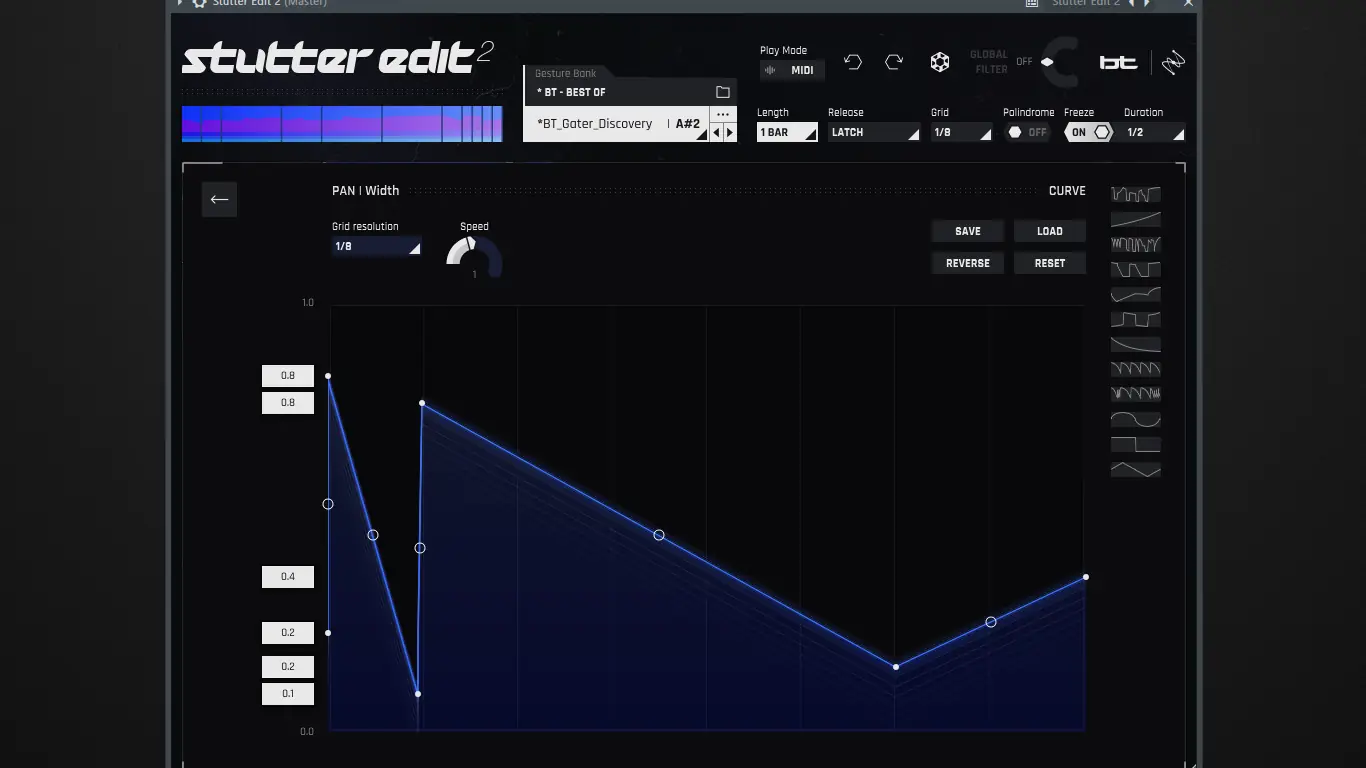The image size is (1366, 768).
Task: Select the wavy rising curve preset
Action: coord(1136,294)
